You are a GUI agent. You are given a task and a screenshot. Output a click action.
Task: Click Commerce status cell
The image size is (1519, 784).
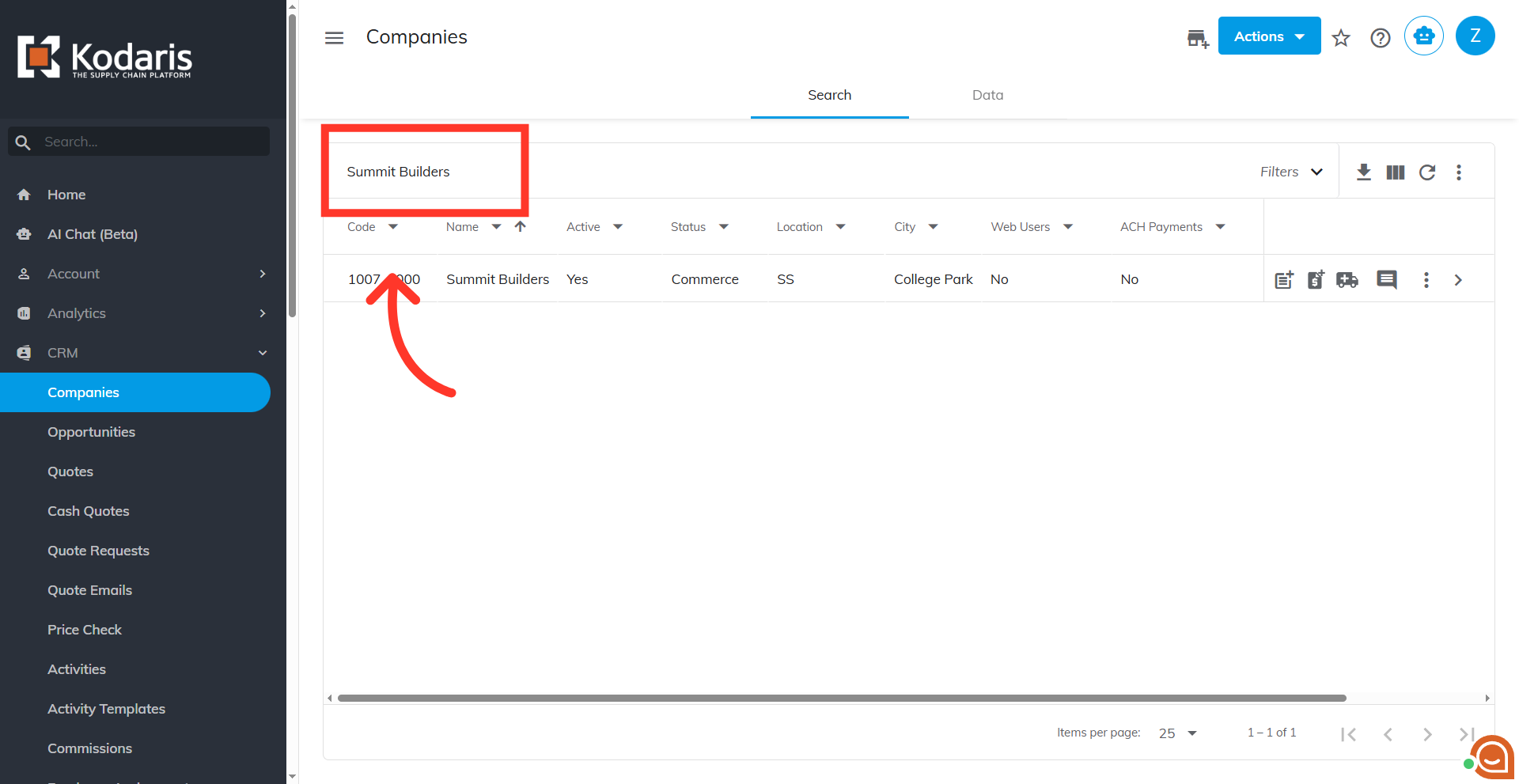(705, 279)
